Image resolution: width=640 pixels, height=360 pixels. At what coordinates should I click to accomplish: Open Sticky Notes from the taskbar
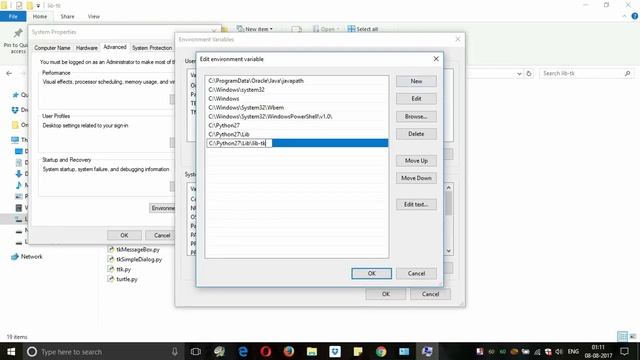[x=358, y=351]
